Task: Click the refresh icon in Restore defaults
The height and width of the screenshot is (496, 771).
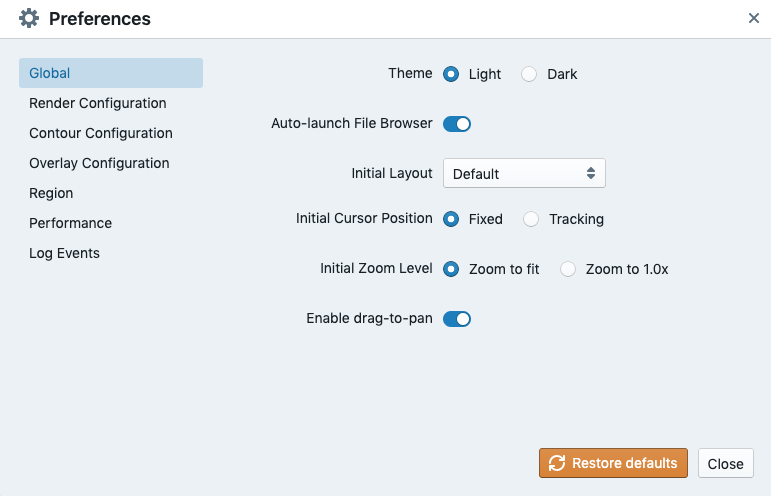Action: pos(556,463)
